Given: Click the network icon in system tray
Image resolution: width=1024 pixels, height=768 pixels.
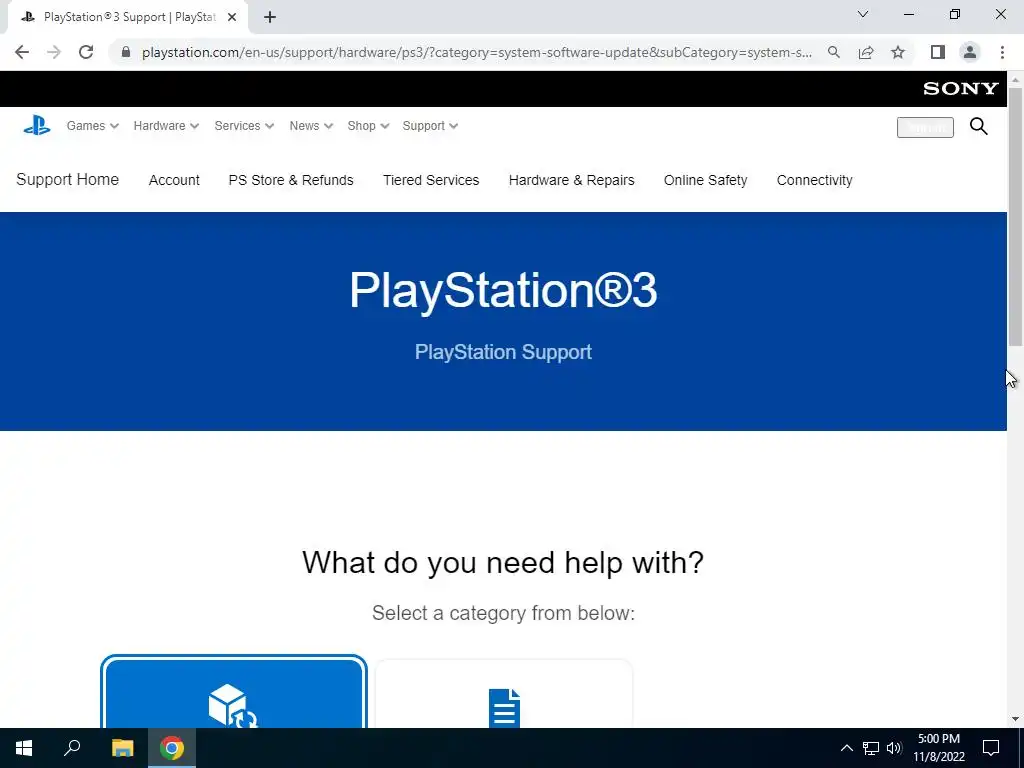Looking at the screenshot, I should (x=871, y=748).
